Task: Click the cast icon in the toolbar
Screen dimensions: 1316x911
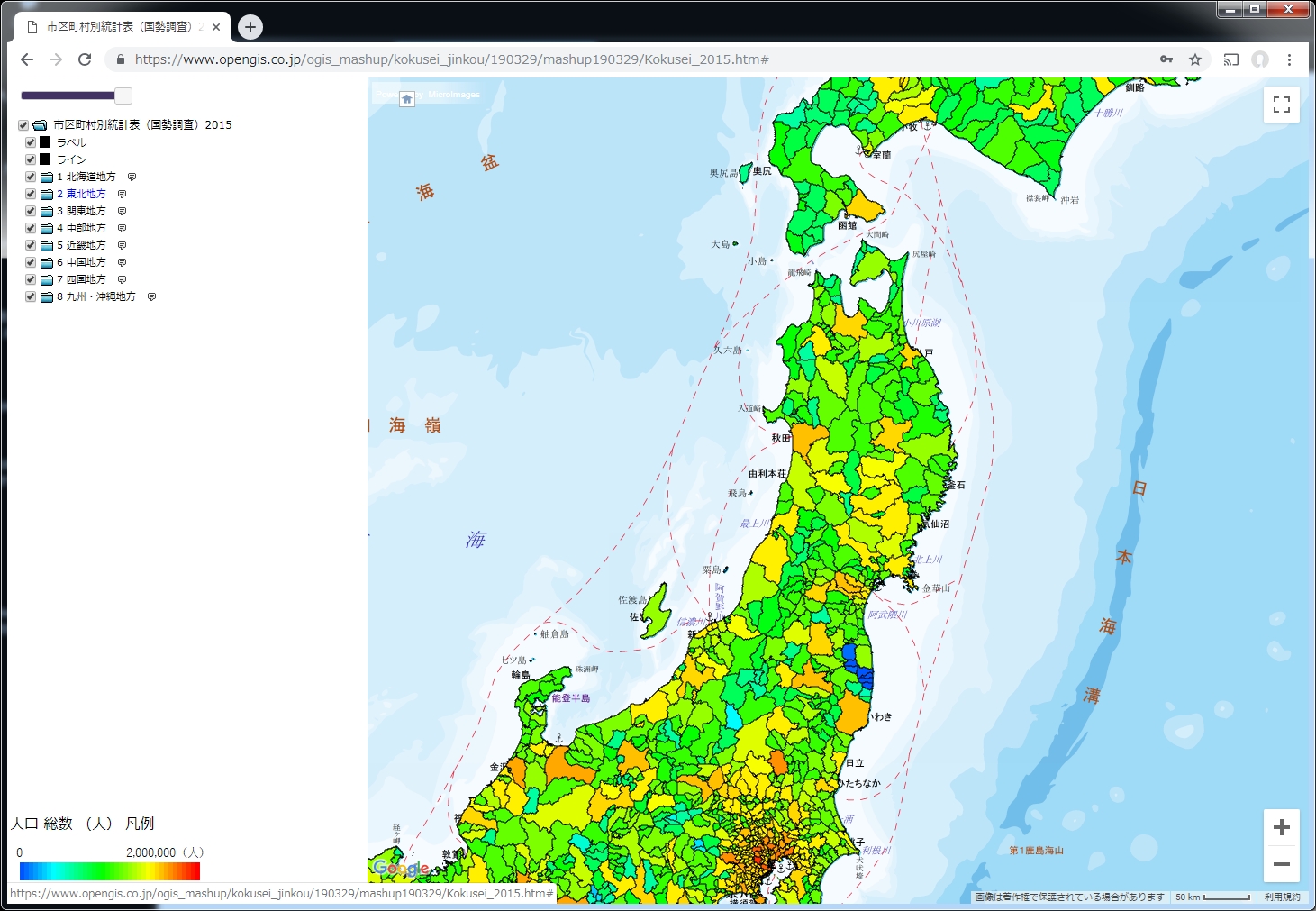Action: point(1231,59)
